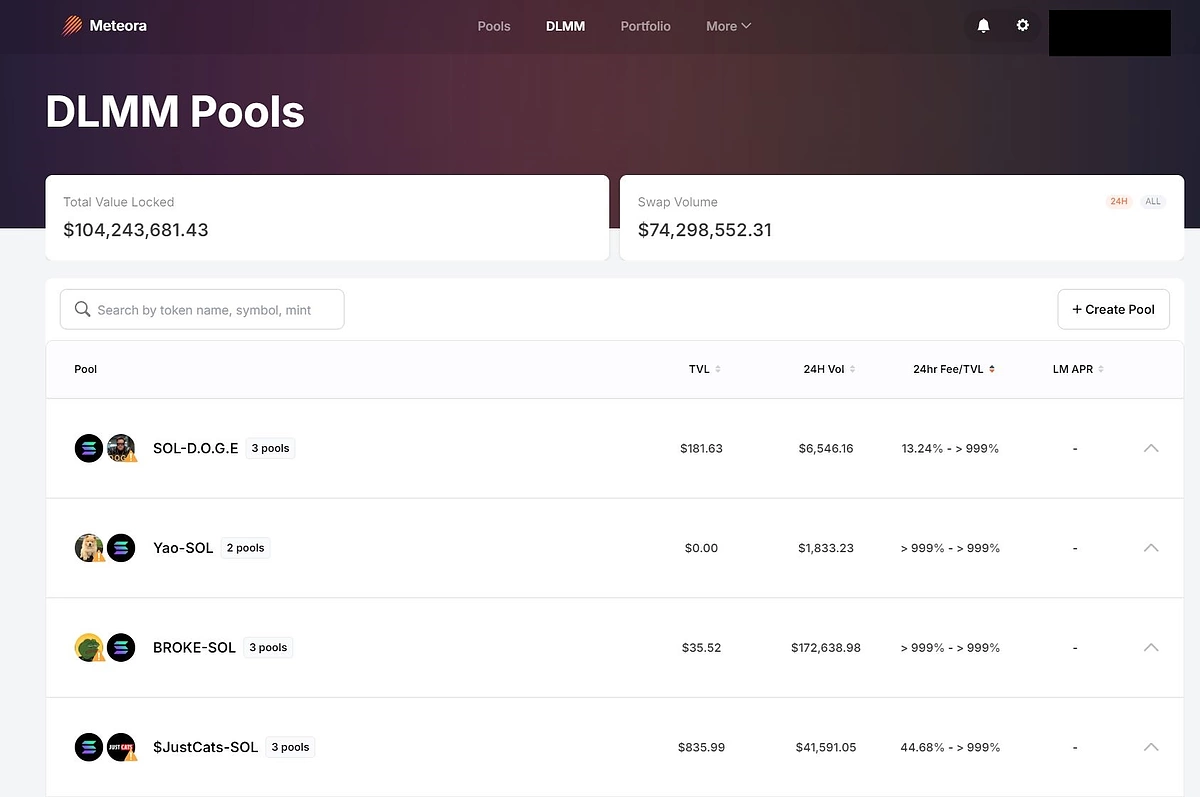The width and height of the screenshot is (1200, 797).
Task: Focus the token search field
Action: (x=202, y=310)
